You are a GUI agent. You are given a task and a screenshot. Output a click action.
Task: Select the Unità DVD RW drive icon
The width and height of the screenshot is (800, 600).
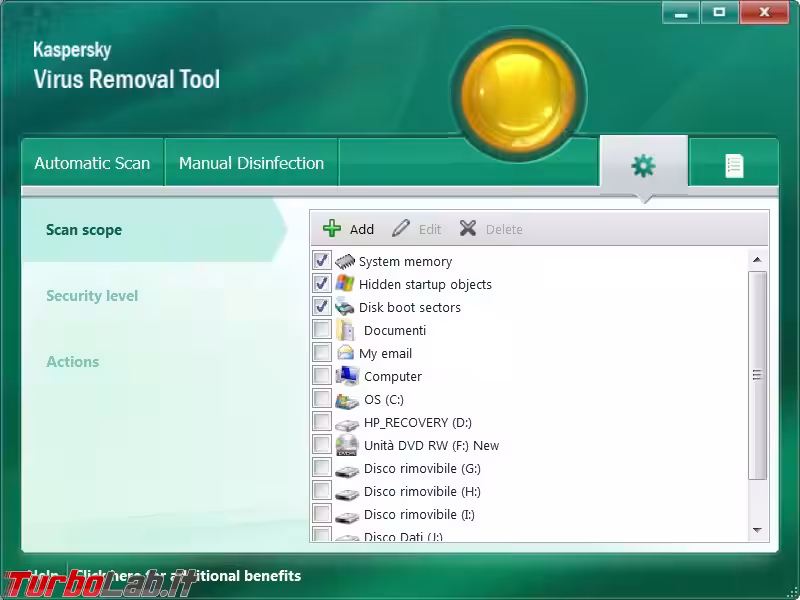pos(347,445)
